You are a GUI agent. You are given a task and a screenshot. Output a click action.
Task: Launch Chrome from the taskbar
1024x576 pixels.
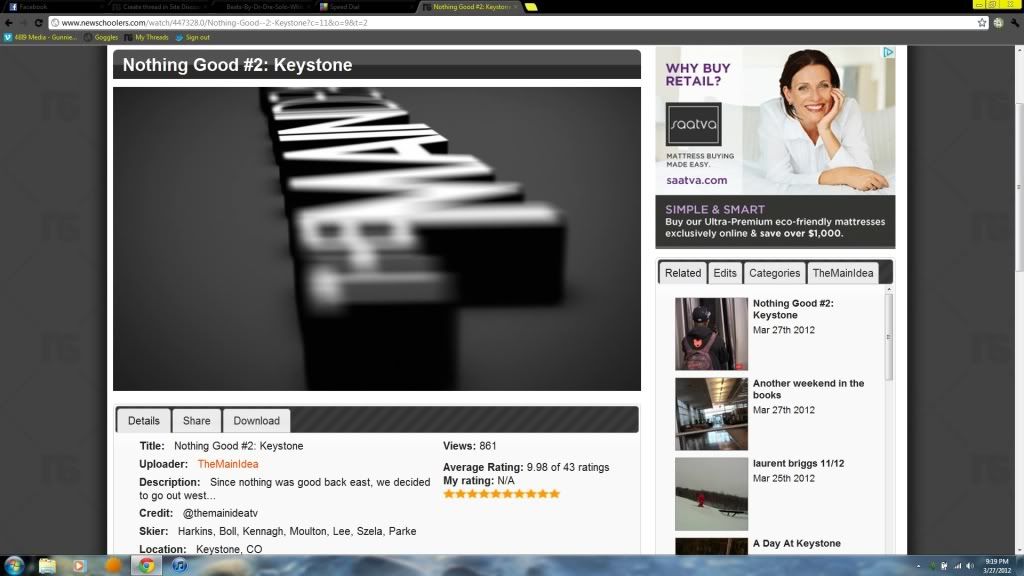pyautogui.click(x=147, y=565)
